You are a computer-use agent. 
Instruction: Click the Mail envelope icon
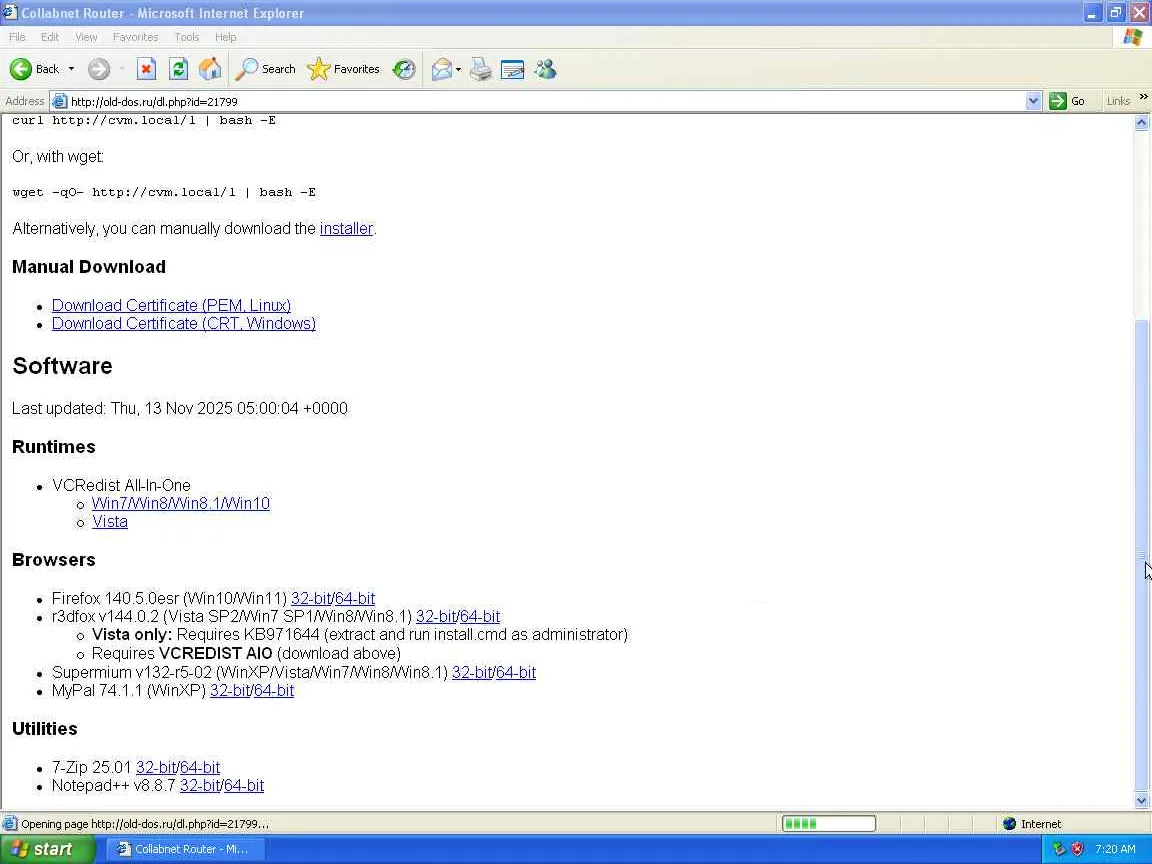(442, 69)
